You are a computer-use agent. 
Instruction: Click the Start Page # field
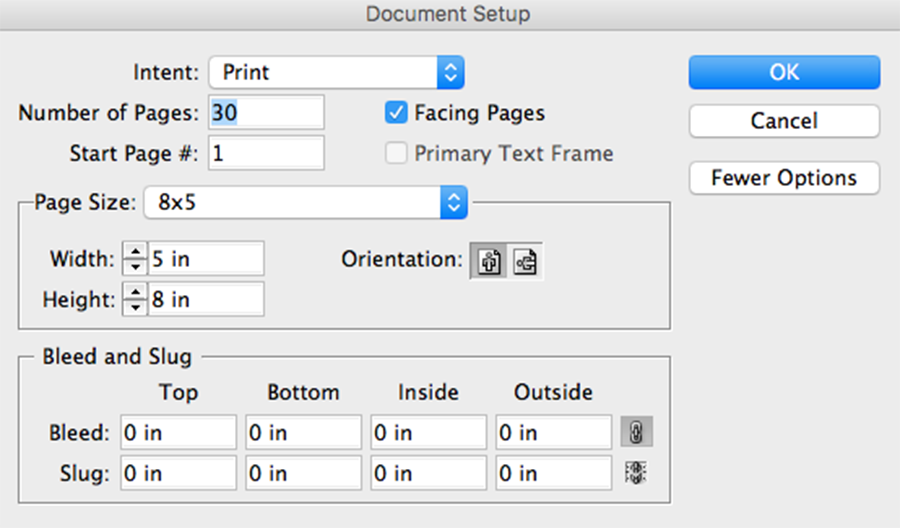pyautogui.click(x=266, y=153)
